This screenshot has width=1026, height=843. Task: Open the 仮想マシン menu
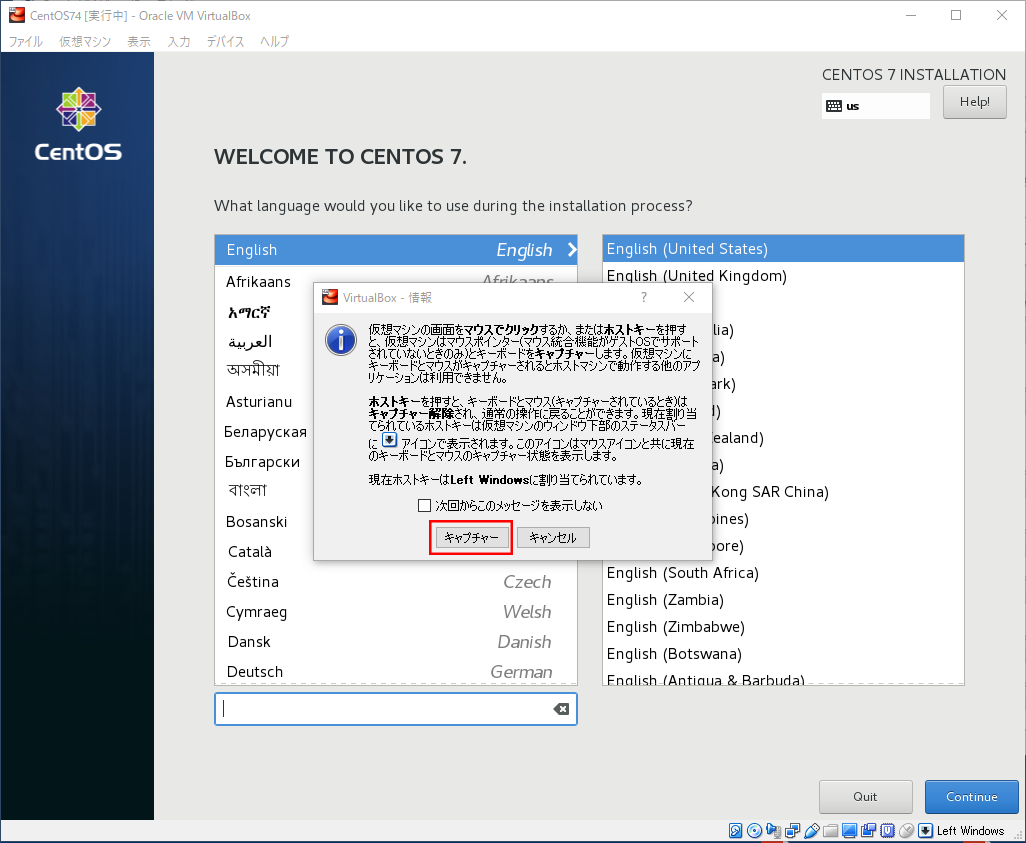tap(85, 41)
